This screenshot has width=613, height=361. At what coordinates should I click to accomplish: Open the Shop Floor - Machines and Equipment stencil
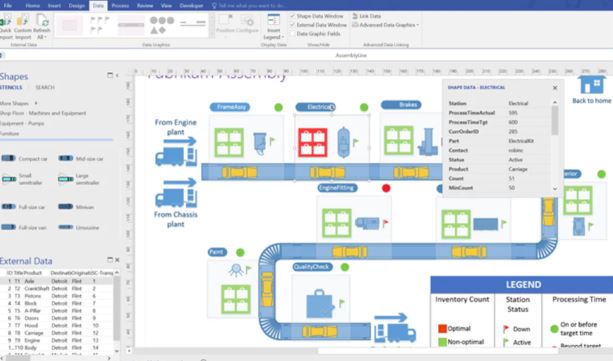[x=43, y=113]
